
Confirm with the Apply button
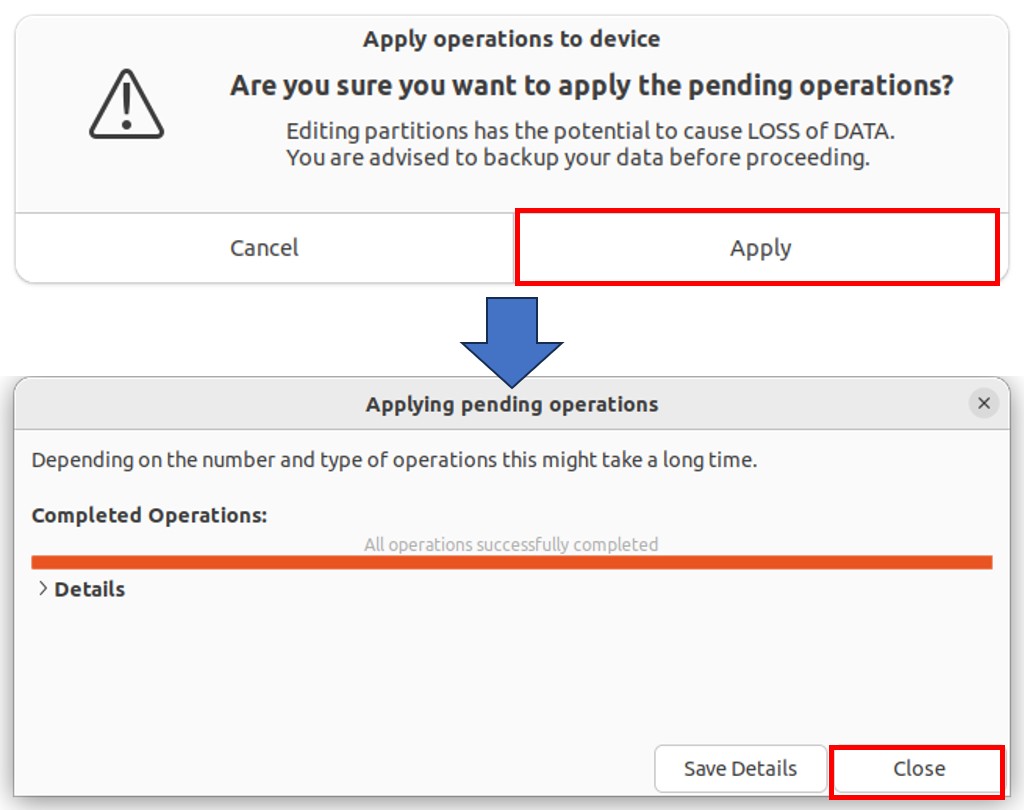tap(760, 248)
